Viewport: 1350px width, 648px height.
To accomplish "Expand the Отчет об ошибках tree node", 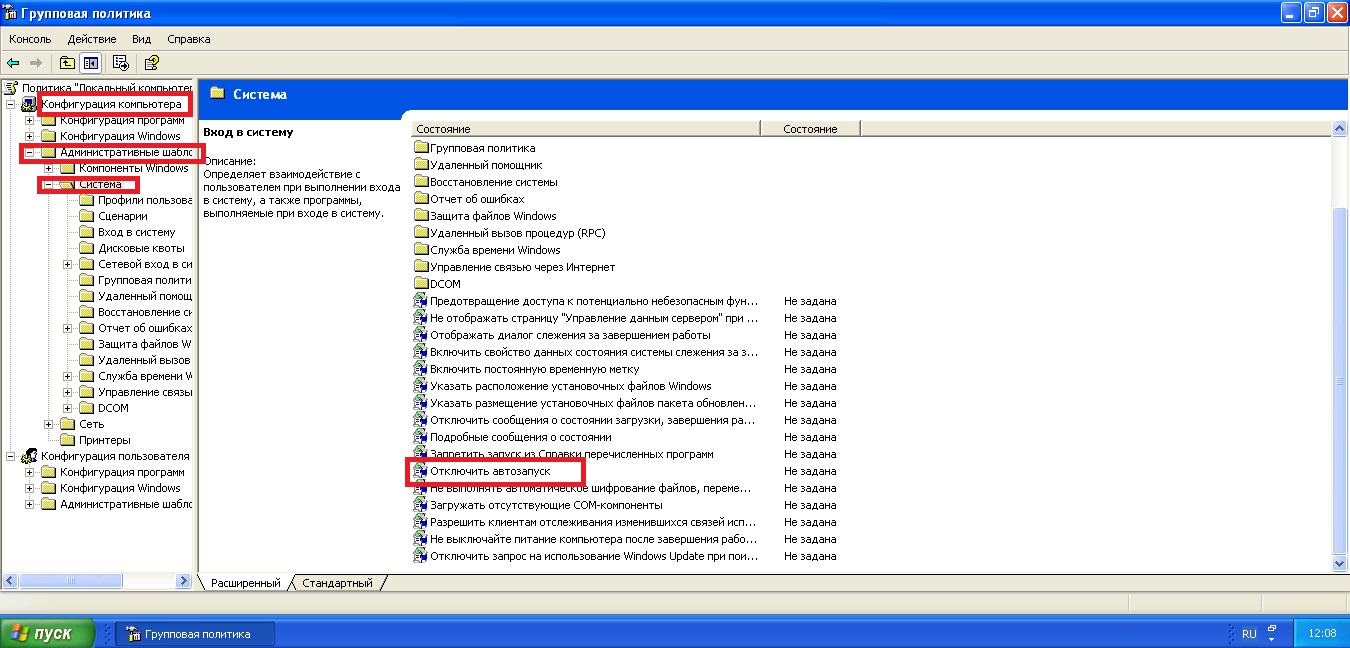I will coord(68,328).
